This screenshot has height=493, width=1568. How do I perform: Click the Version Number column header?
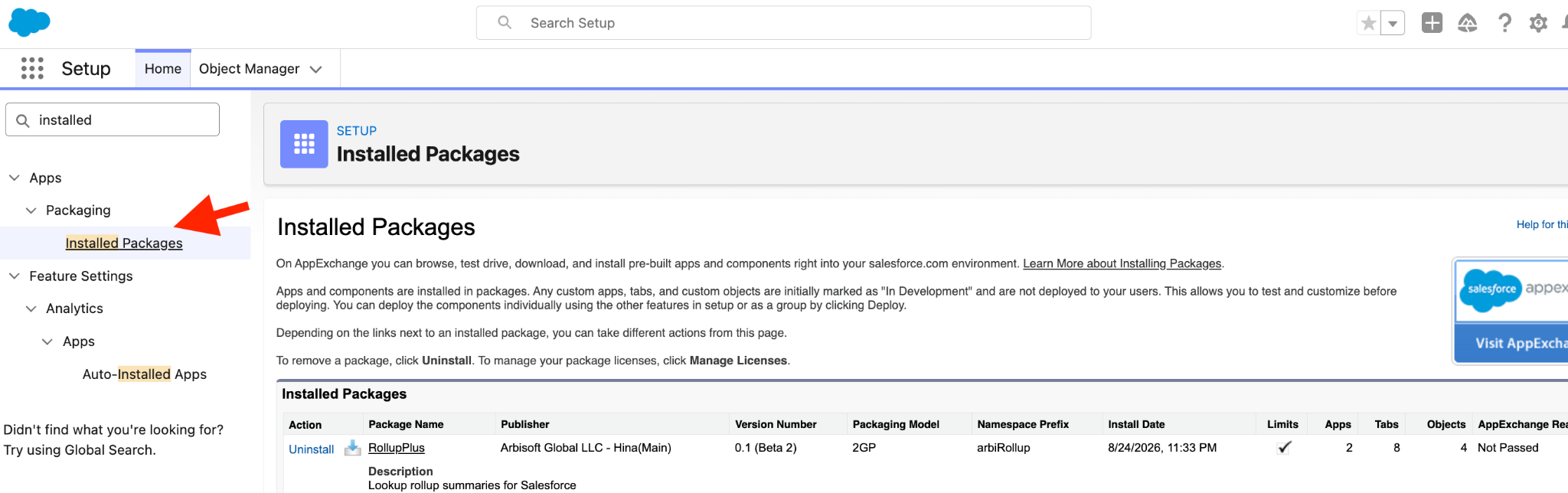(776, 424)
